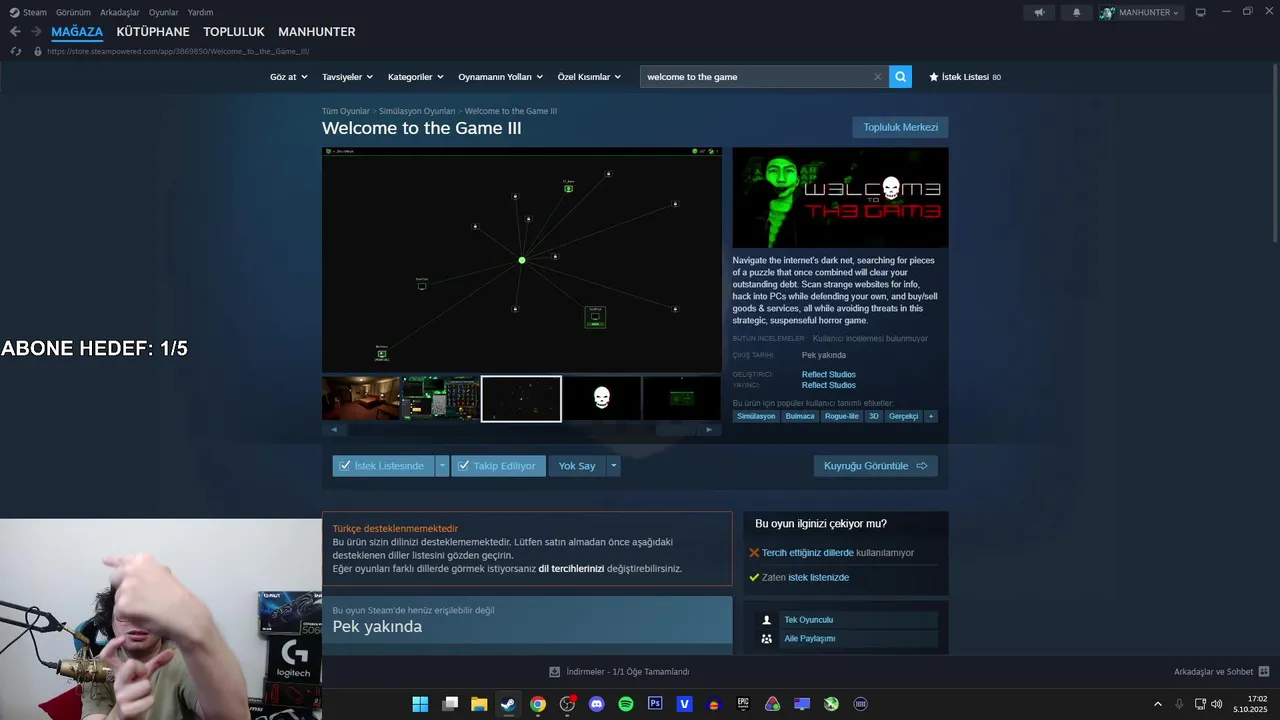1280x720 pixels.
Task: Click the Yok Say button
Action: pos(577,466)
